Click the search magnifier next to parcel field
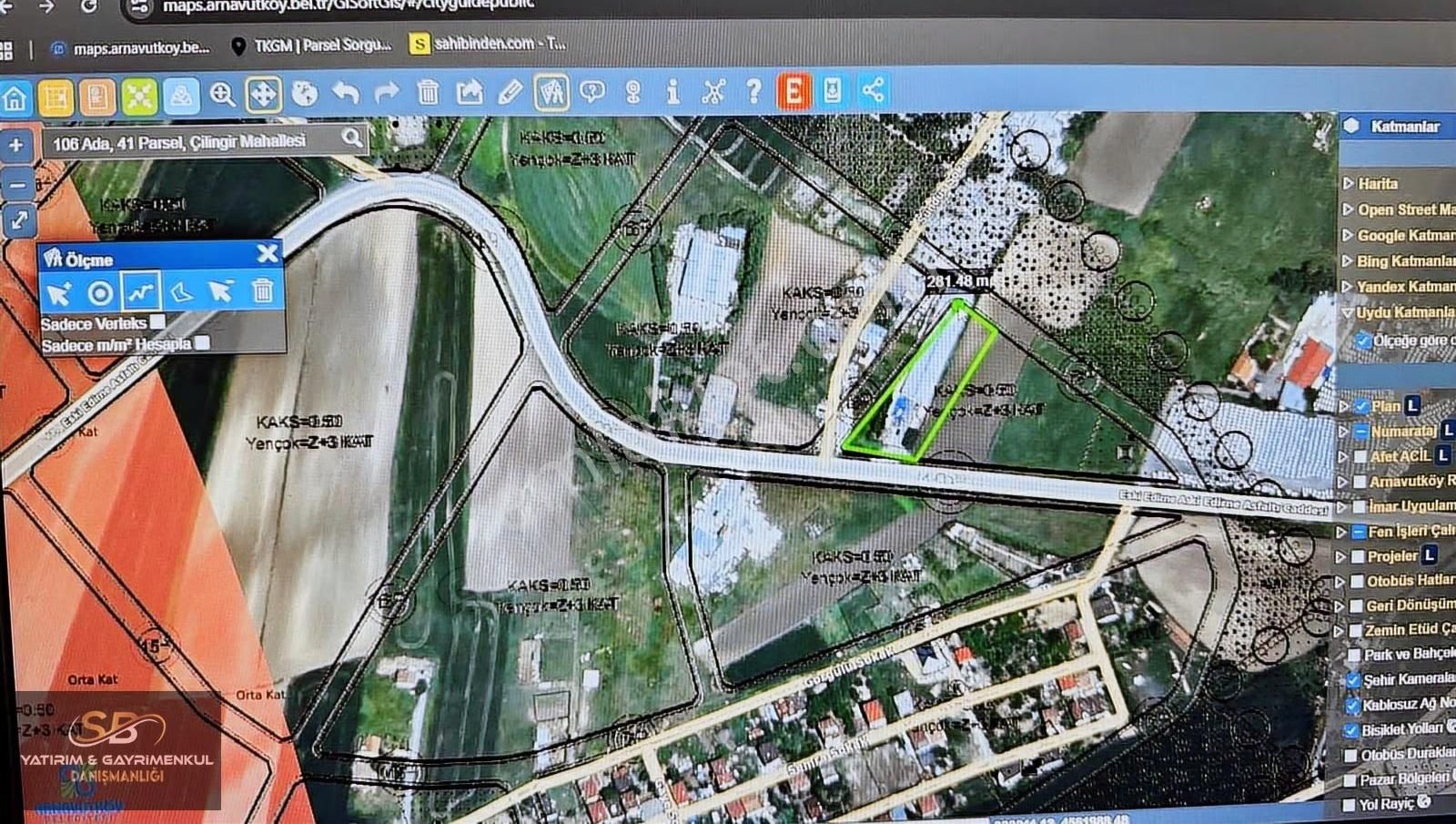The image size is (1456, 824). point(351,137)
